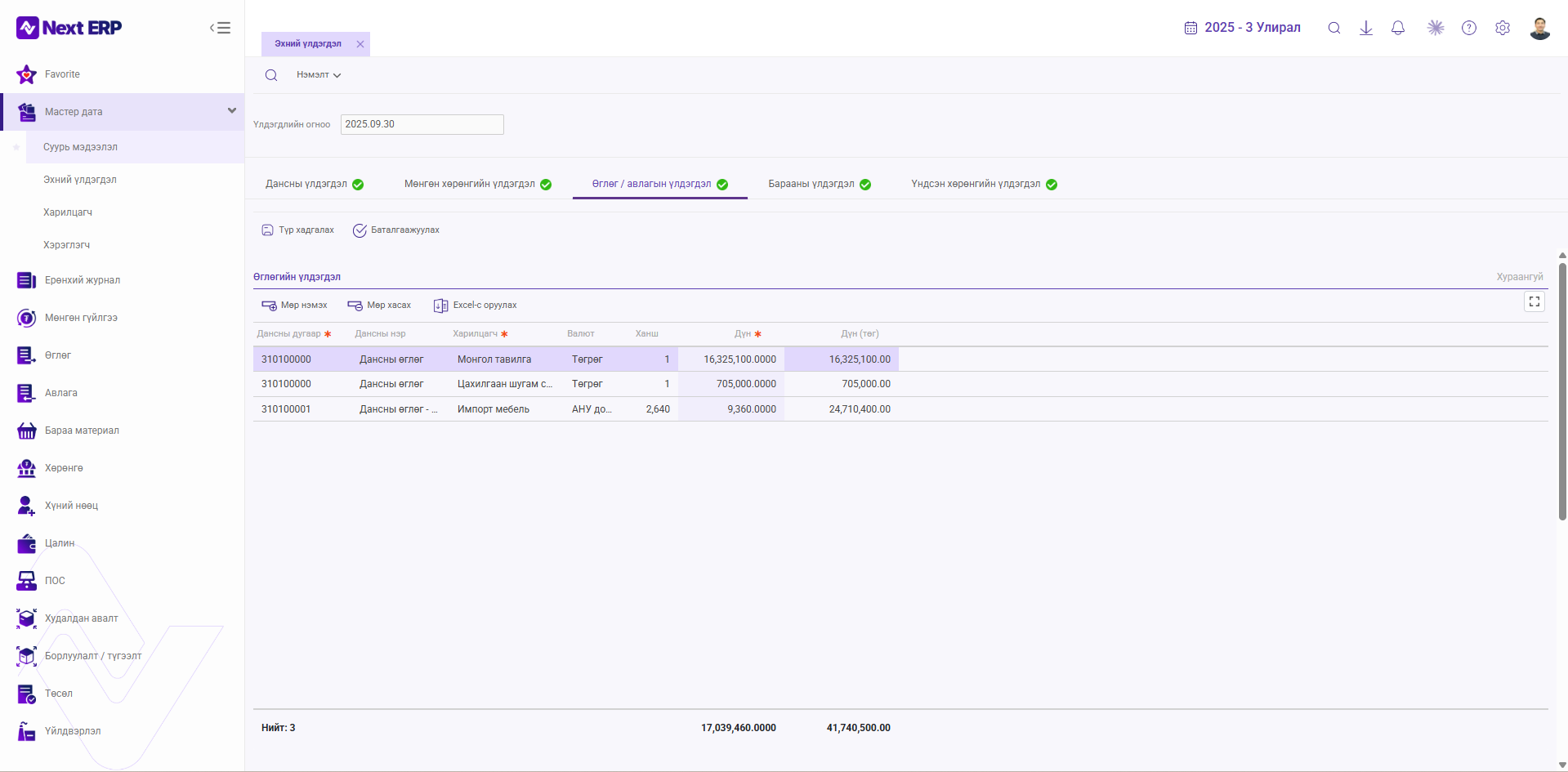Viewport: 1568px width, 772px height.
Task: Open the user profile avatar
Action: click(1540, 28)
